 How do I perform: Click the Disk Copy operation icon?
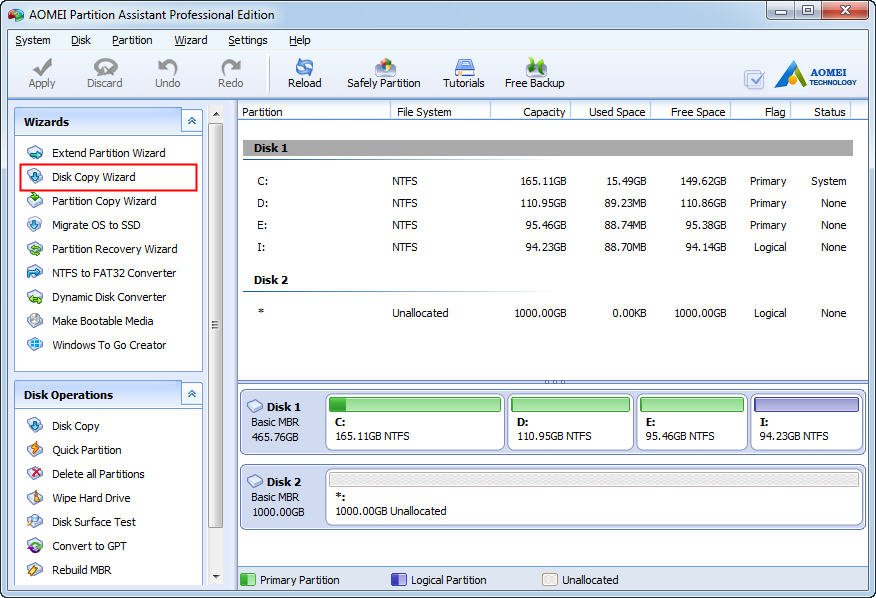click(35, 426)
